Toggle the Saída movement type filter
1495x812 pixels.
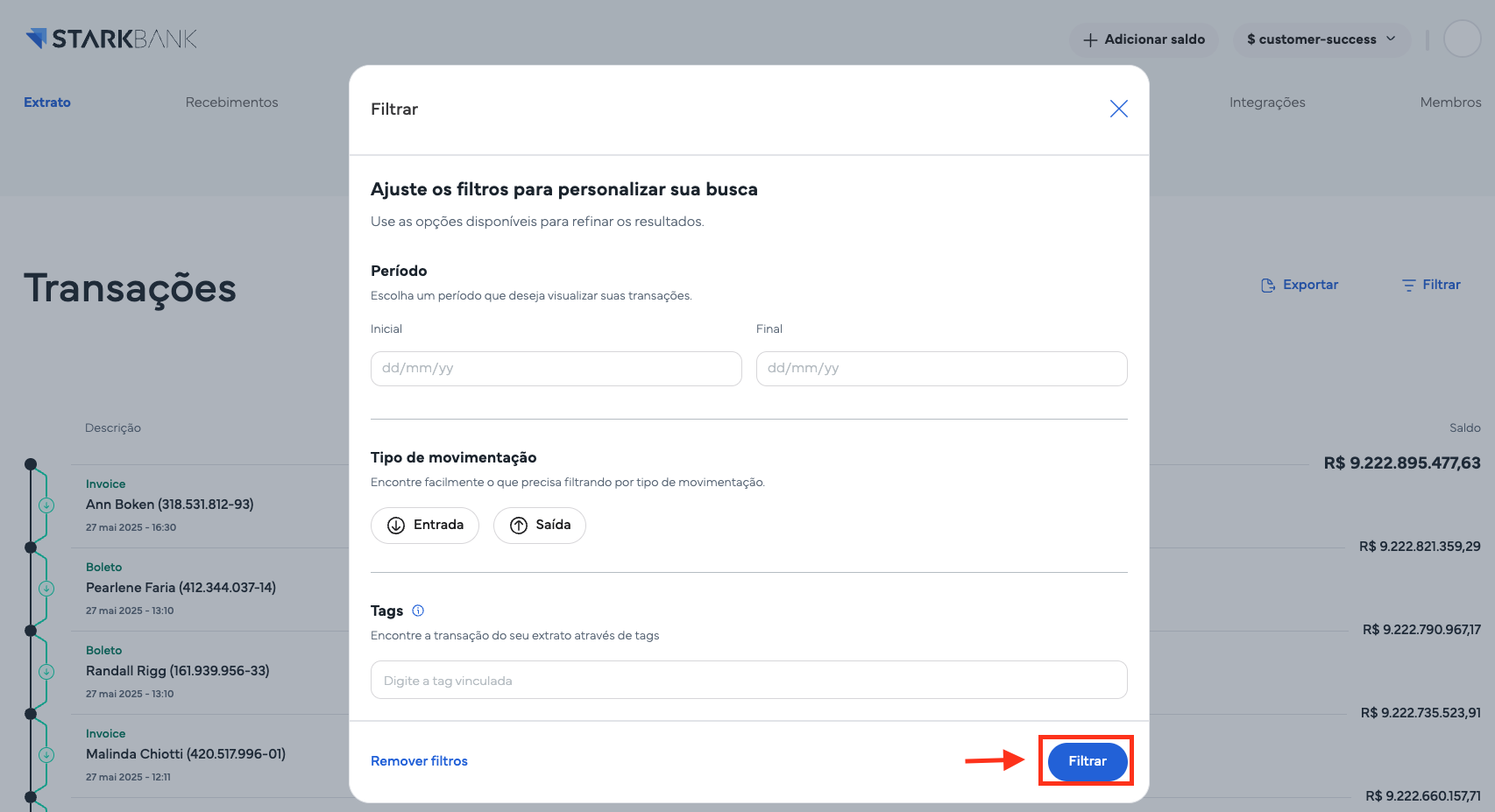(x=540, y=526)
